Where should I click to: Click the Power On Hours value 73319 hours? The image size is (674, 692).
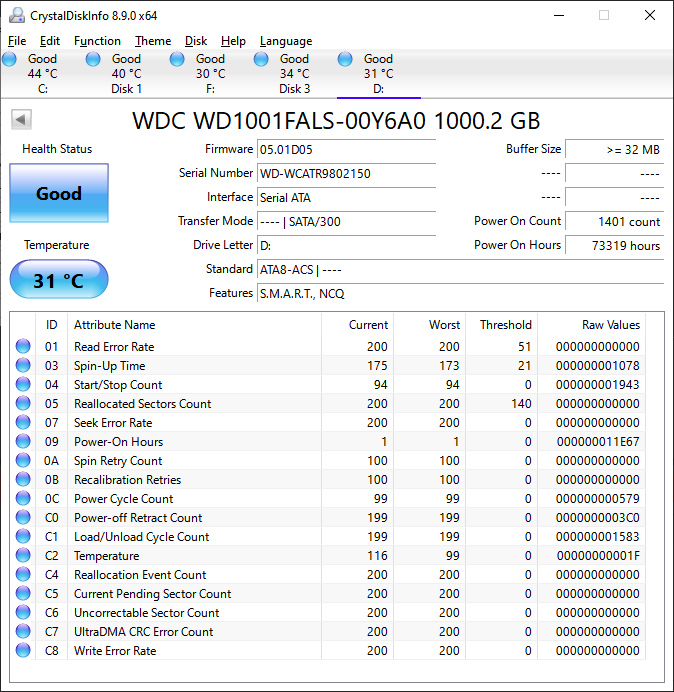[x=614, y=245]
